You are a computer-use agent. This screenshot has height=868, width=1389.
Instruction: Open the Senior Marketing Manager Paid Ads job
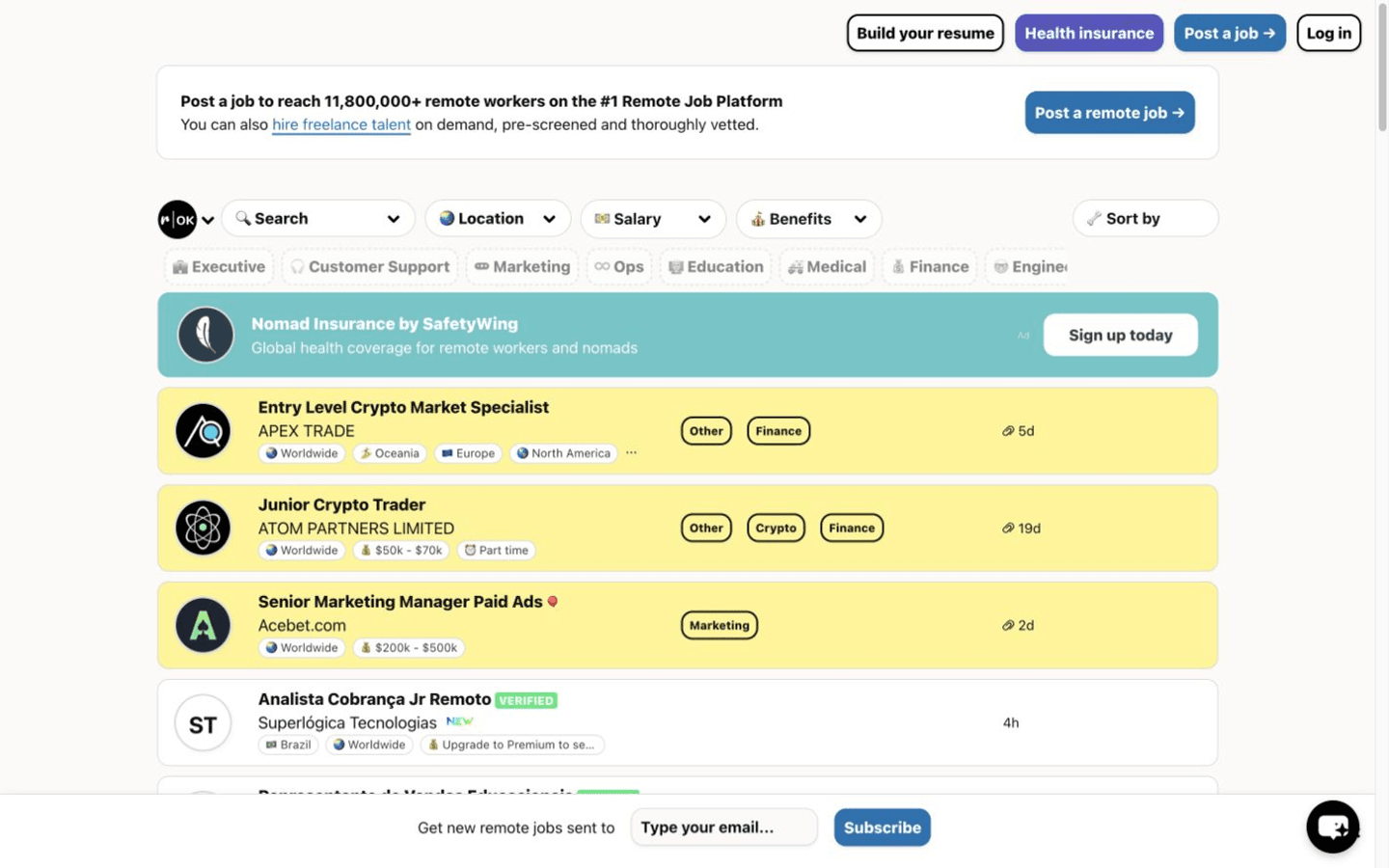tap(400, 602)
